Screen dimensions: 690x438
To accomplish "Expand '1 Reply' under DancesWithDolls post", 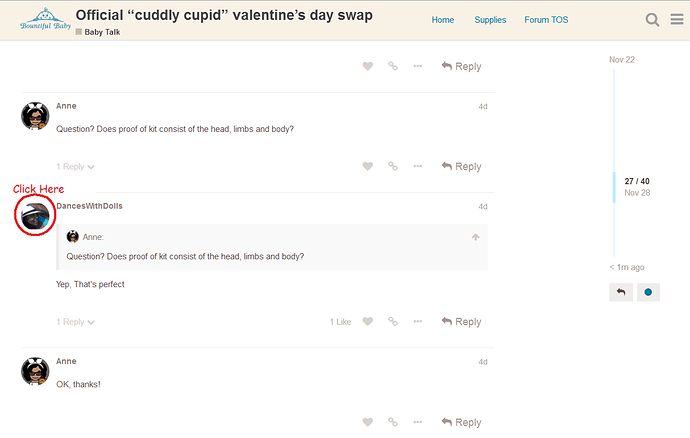I will [75, 322].
